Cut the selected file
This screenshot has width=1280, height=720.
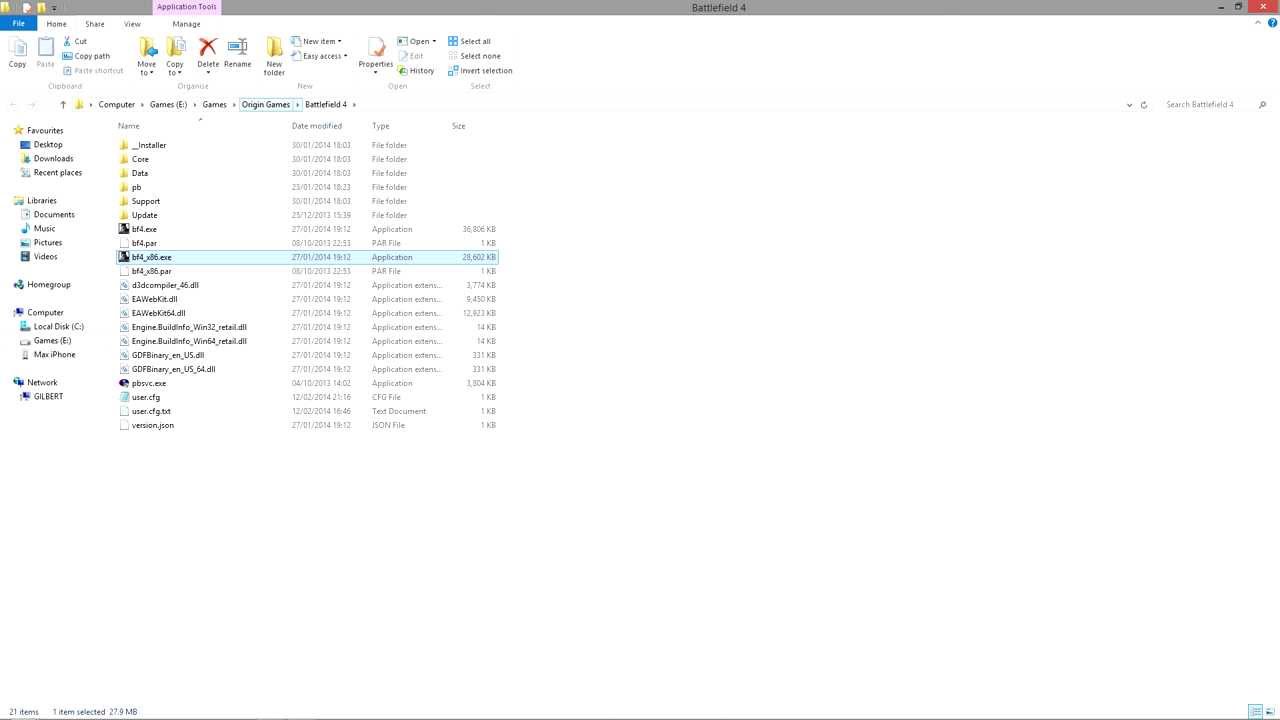[x=75, y=41]
